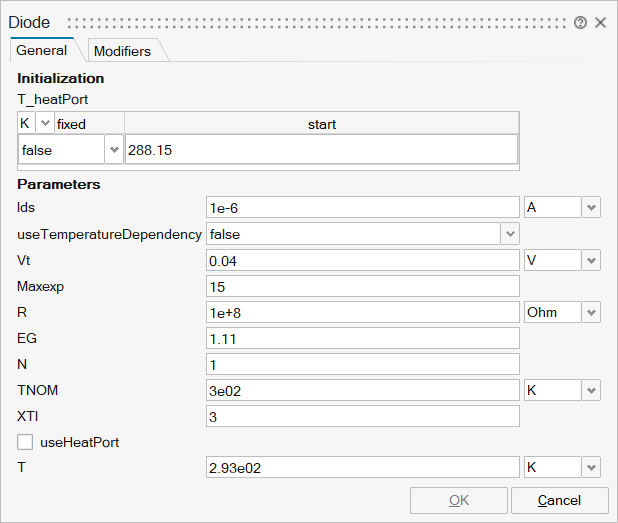Click the Maxexp value field
This screenshot has height=523, width=618.
click(x=362, y=286)
